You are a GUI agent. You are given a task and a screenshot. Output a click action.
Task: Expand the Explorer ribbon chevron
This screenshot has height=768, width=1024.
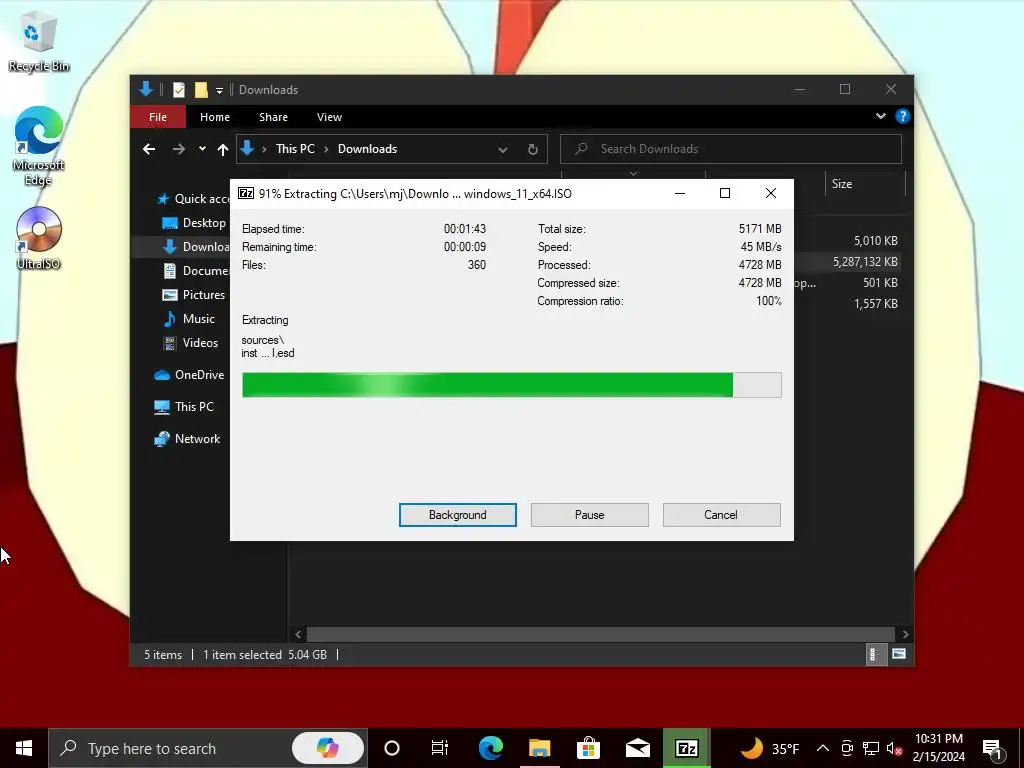[x=880, y=116]
